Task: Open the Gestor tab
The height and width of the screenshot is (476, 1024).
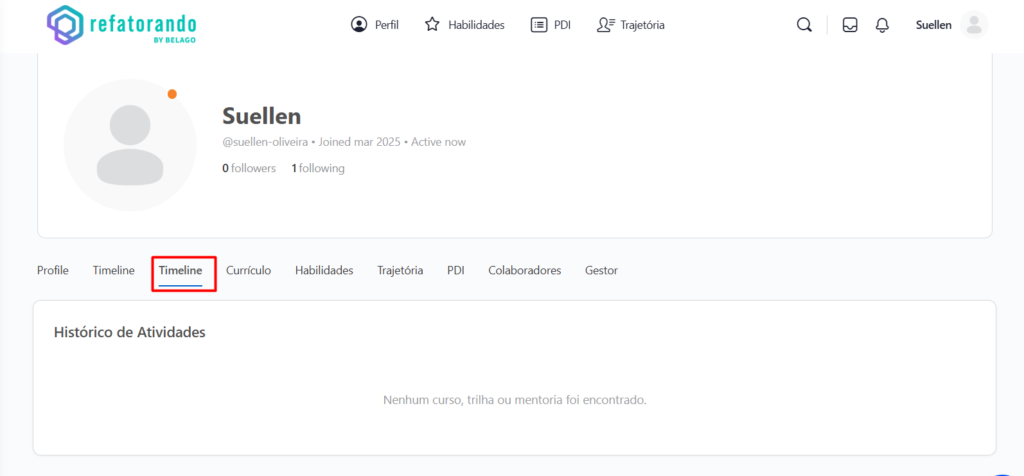Action: 601,270
